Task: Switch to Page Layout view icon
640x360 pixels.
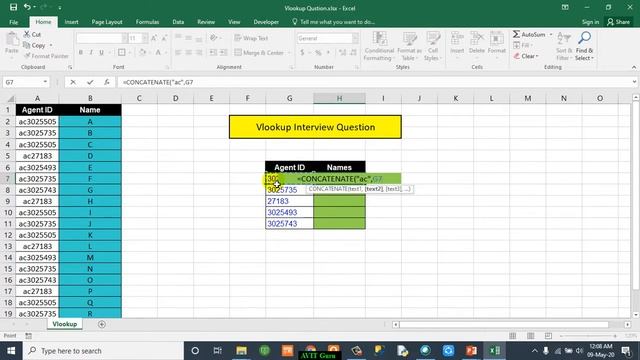Action: [530, 336]
